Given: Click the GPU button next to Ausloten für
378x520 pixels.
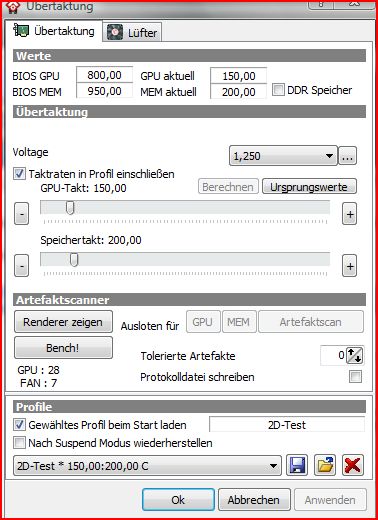Looking at the screenshot, I should (203, 322).
